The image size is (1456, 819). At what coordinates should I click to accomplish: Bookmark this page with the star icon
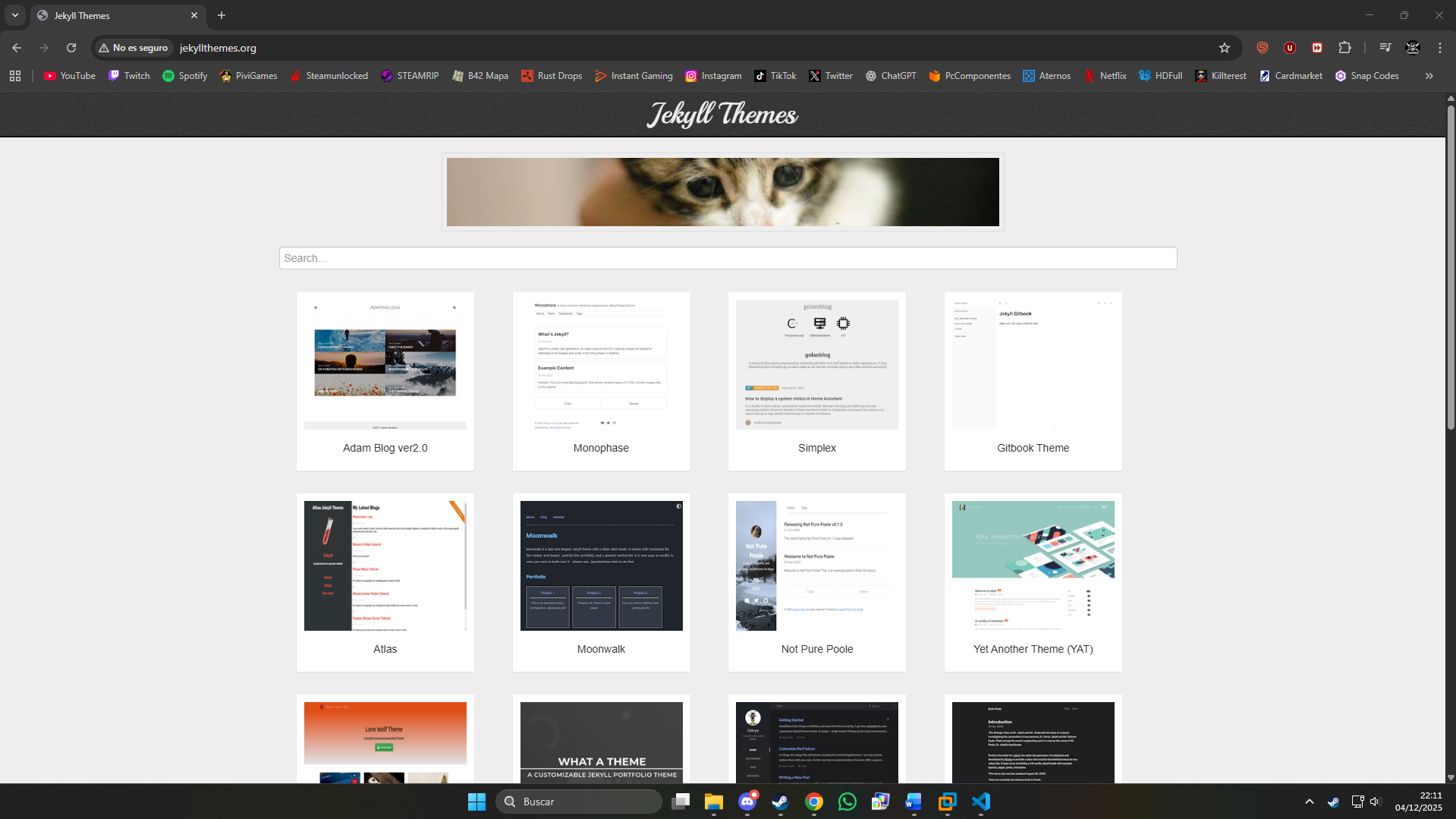[x=1224, y=48]
